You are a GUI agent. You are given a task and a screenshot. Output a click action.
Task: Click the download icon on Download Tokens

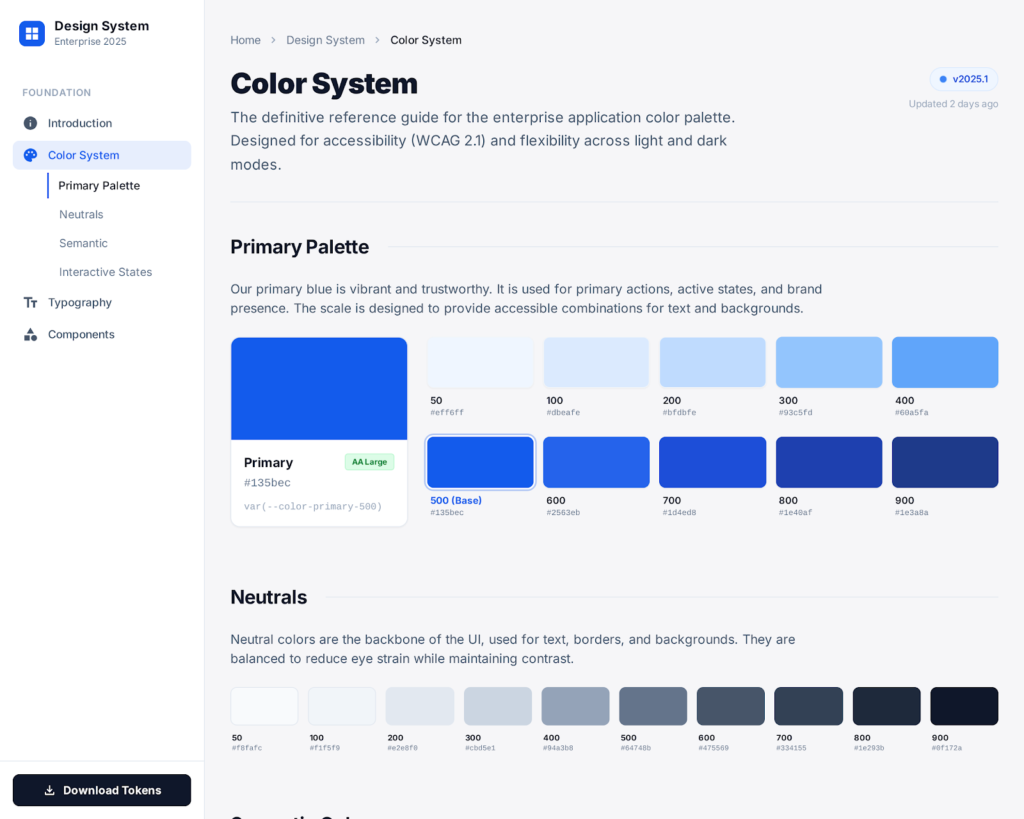[50, 790]
